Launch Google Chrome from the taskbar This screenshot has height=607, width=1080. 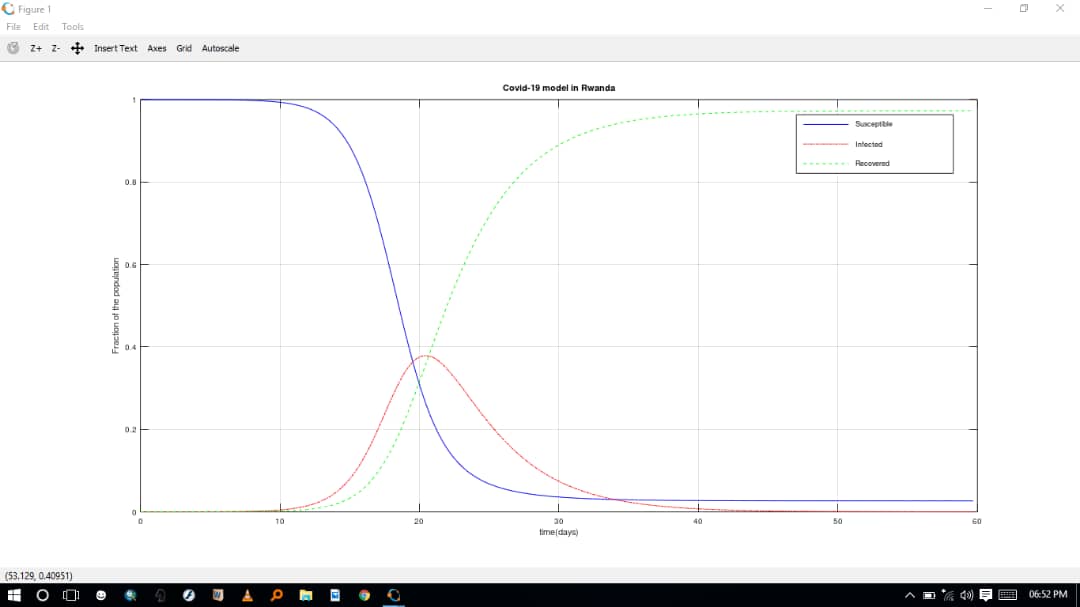364,595
